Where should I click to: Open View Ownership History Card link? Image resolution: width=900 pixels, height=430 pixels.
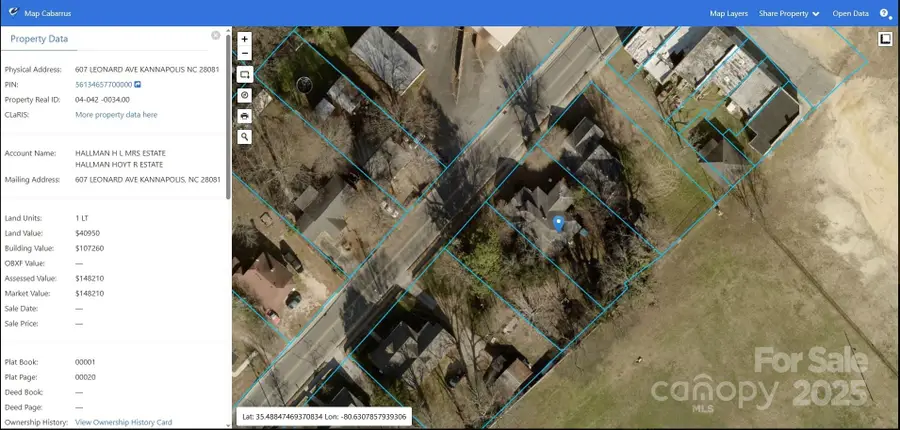pyautogui.click(x=123, y=422)
